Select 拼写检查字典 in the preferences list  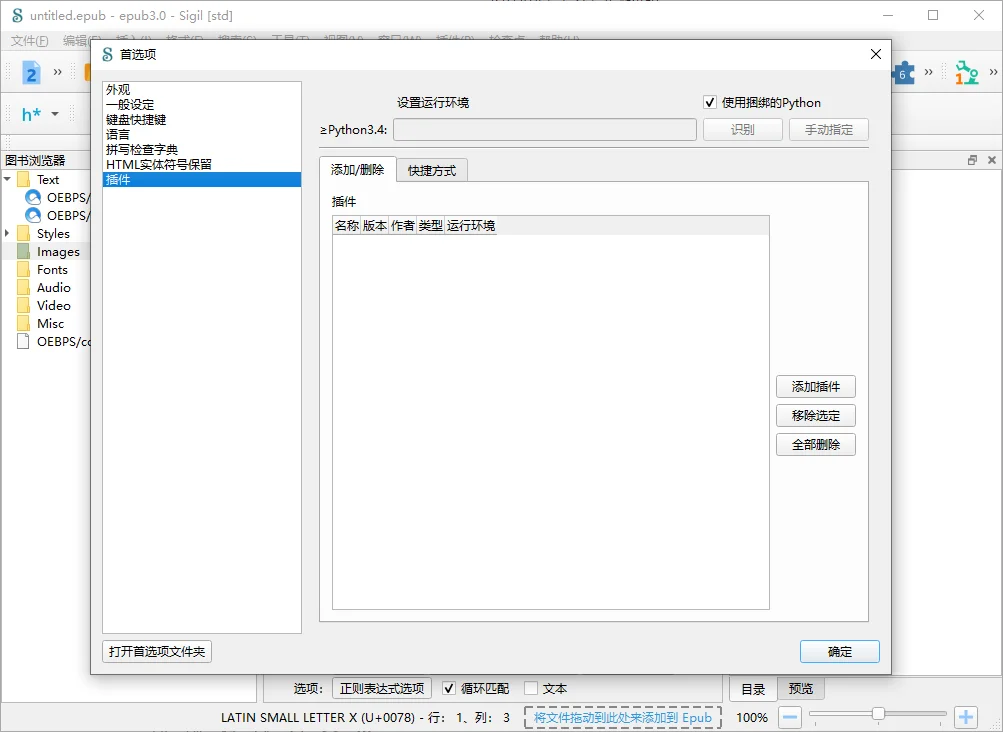point(201,149)
